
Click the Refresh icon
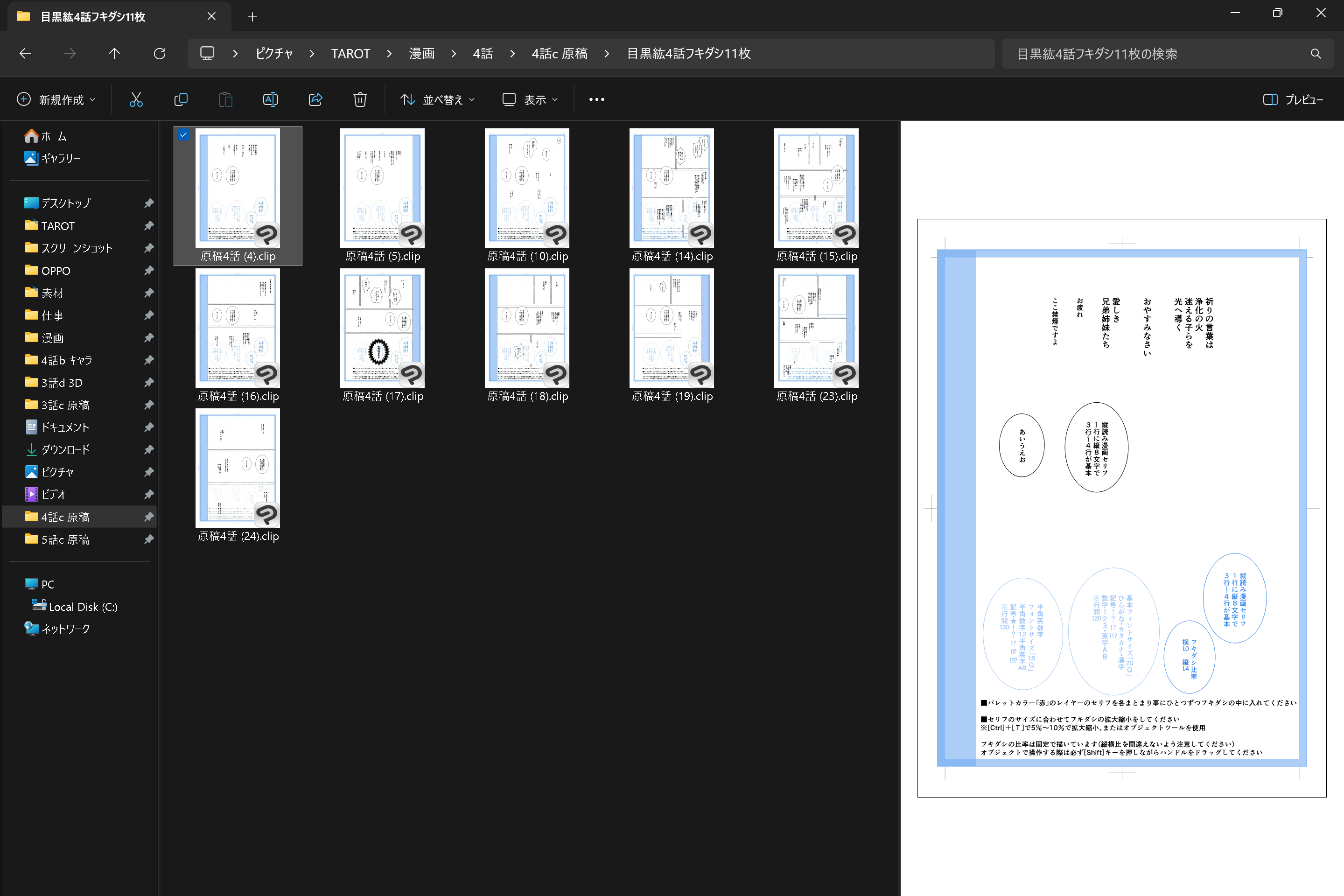pos(160,54)
